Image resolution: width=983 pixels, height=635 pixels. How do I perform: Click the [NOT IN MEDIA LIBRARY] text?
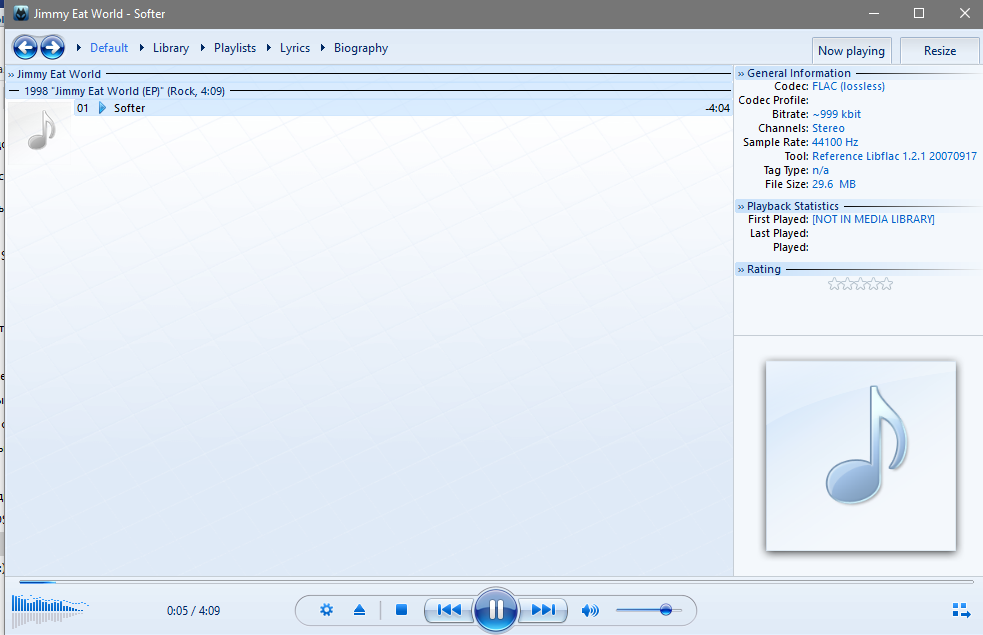pyautogui.click(x=873, y=219)
